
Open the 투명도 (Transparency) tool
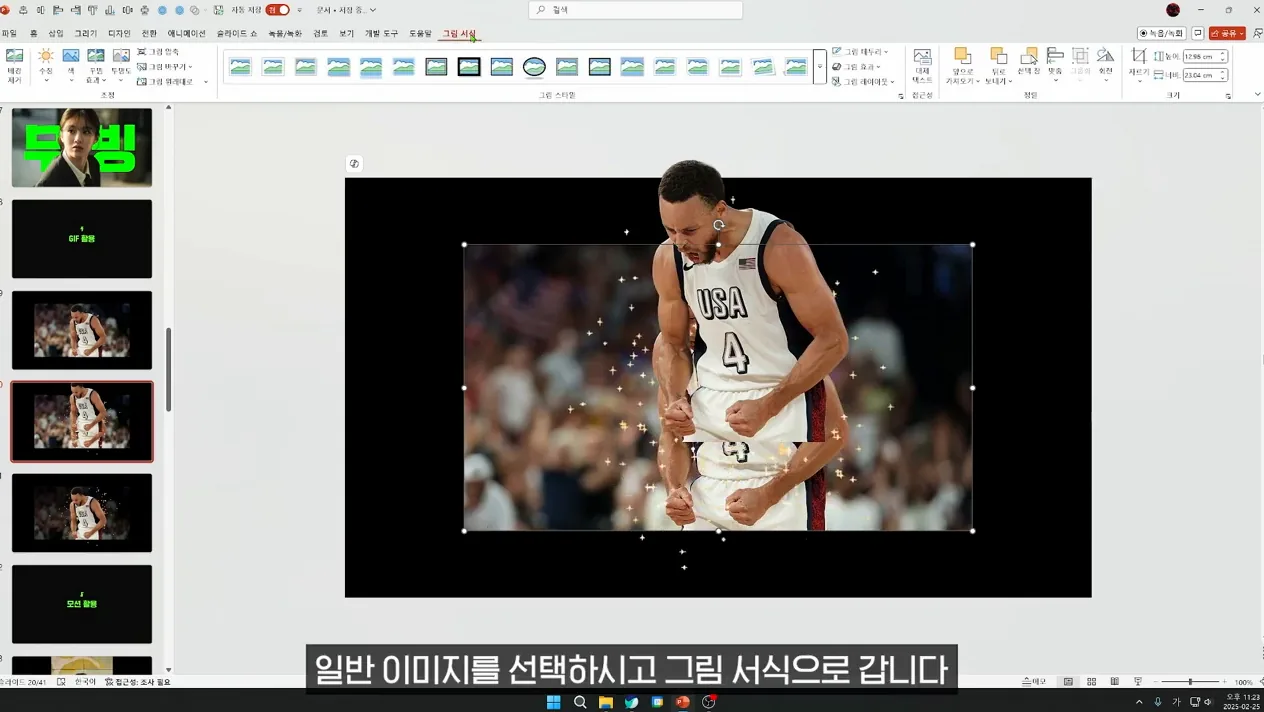tap(121, 66)
